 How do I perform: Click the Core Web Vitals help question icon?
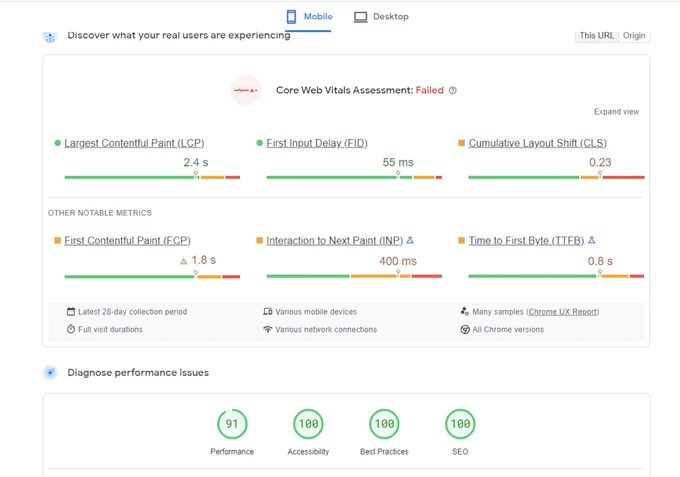pyautogui.click(x=452, y=90)
